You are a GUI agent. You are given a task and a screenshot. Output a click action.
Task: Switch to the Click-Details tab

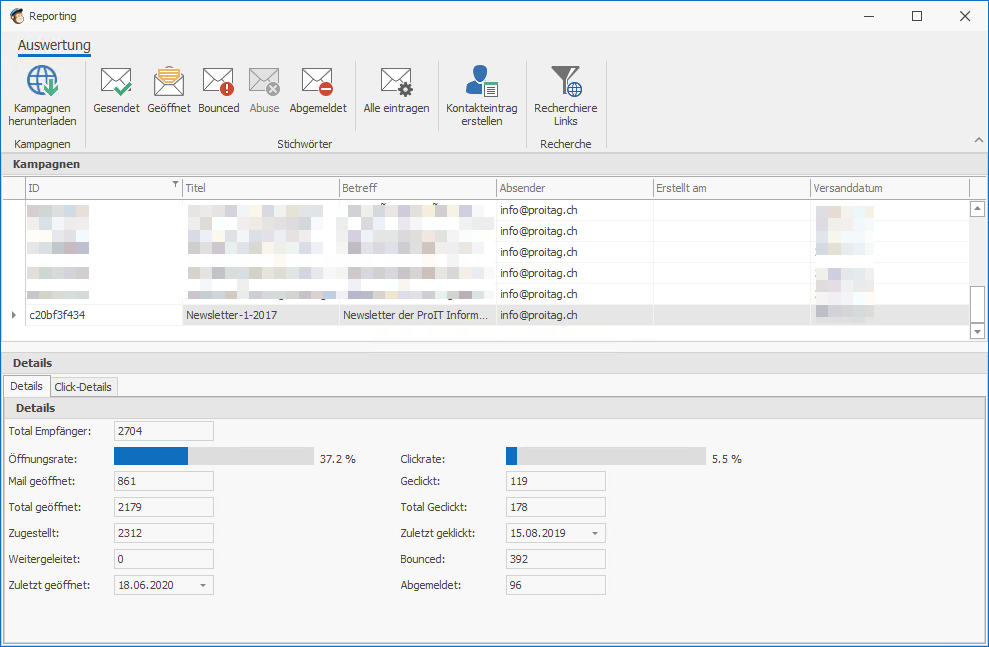coord(84,387)
